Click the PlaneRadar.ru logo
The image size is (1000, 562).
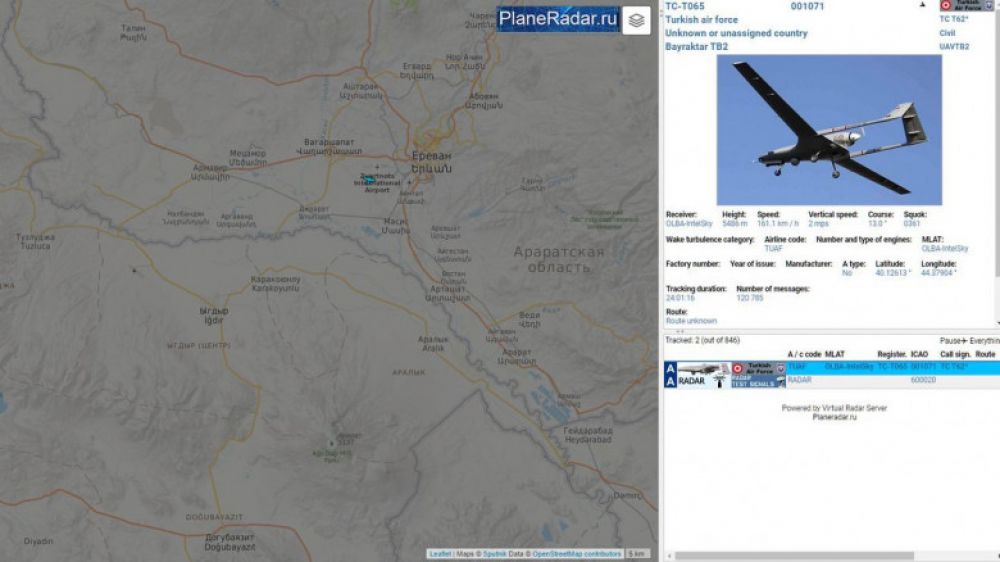click(x=557, y=19)
